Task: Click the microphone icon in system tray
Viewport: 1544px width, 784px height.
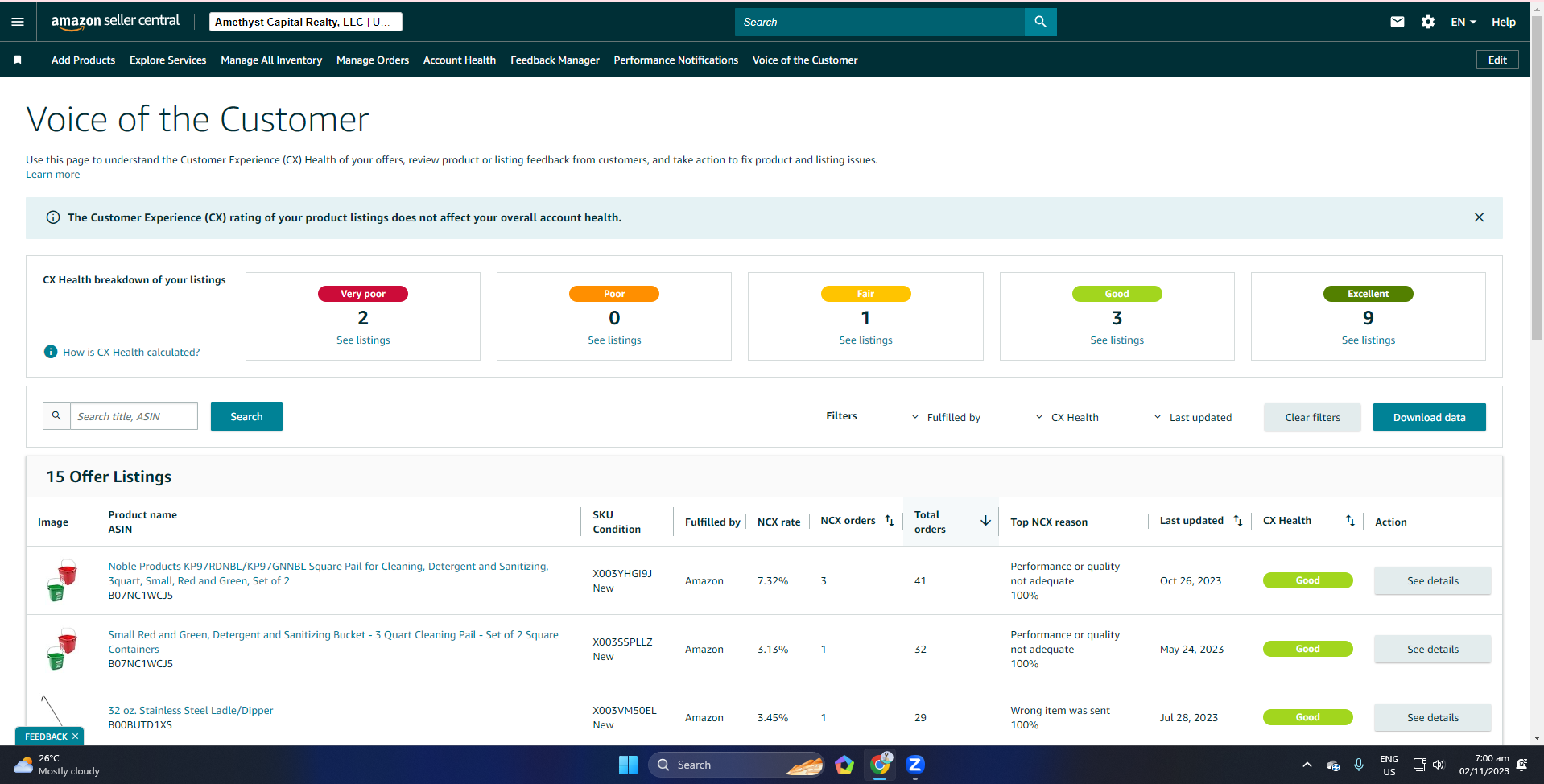Action: (1359, 765)
